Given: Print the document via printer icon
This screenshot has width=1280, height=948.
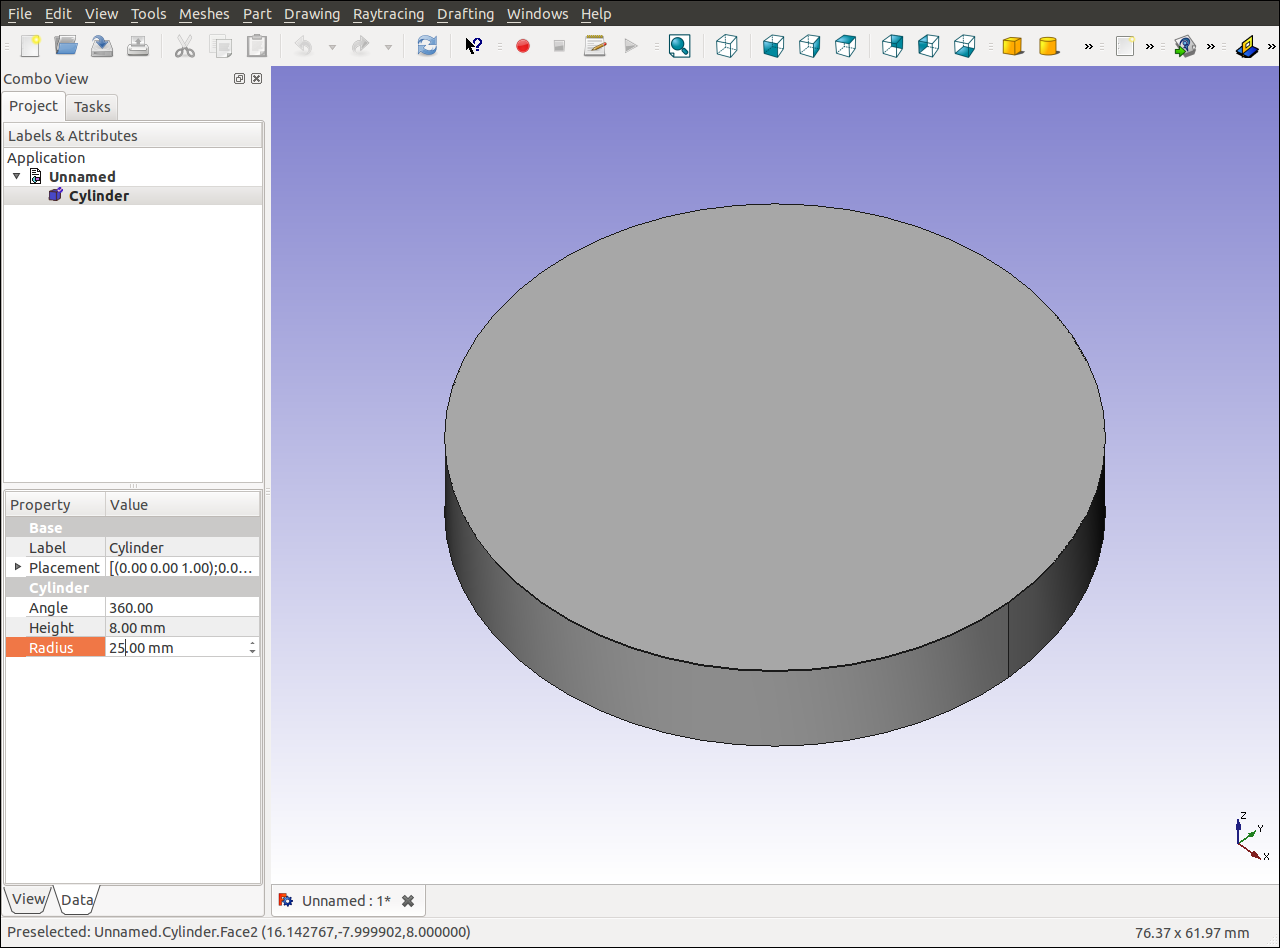Looking at the screenshot, I should click(138, 46).
